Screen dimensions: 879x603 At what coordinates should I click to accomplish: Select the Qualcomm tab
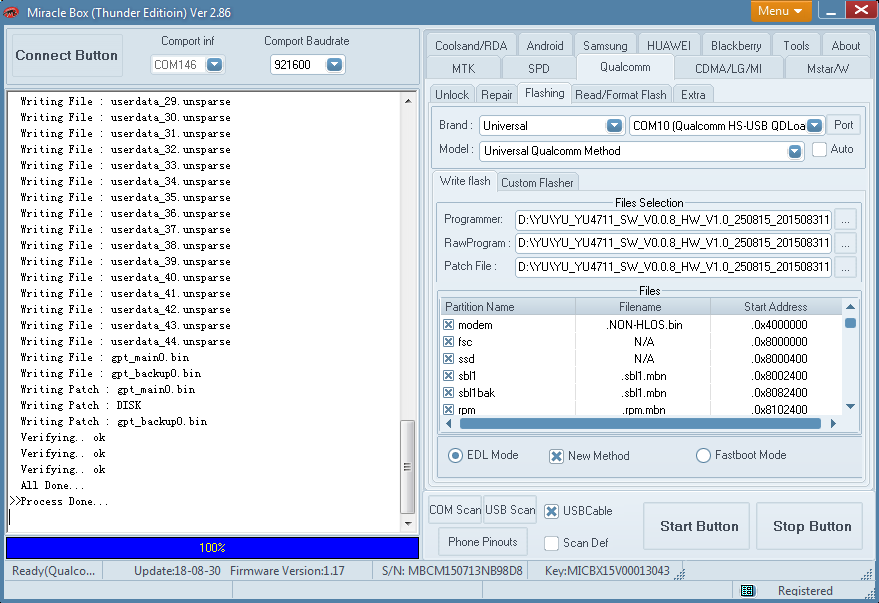coord(625,67)
